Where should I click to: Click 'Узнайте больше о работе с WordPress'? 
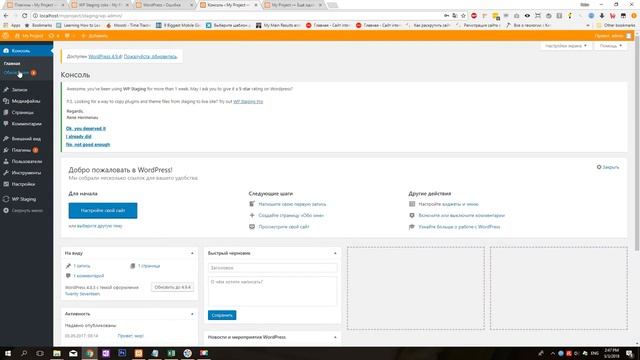[x=459, y=227]
